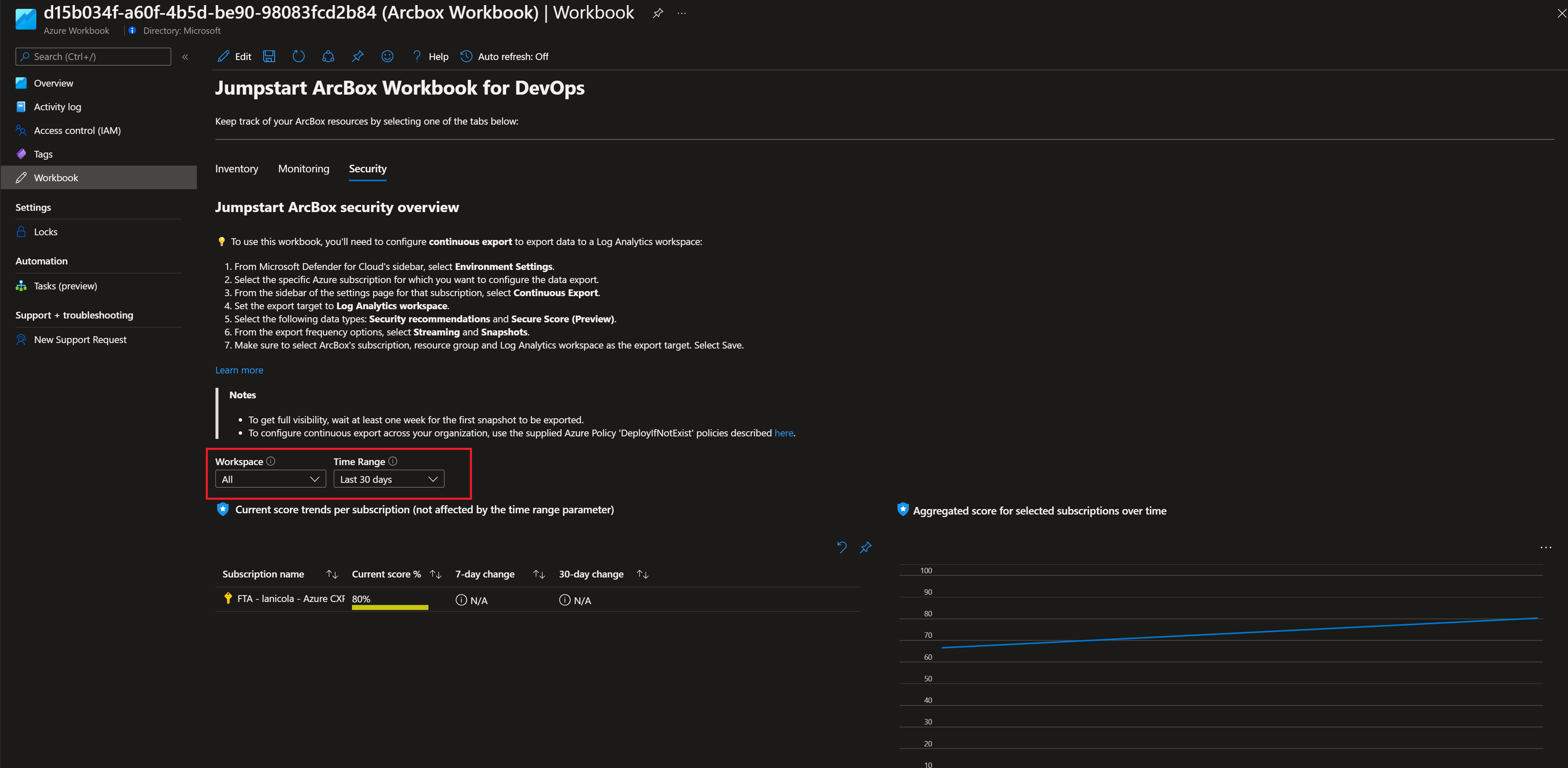Click the Search (Ctrl+/) input field
The image size is (1568, 768).
93,57
